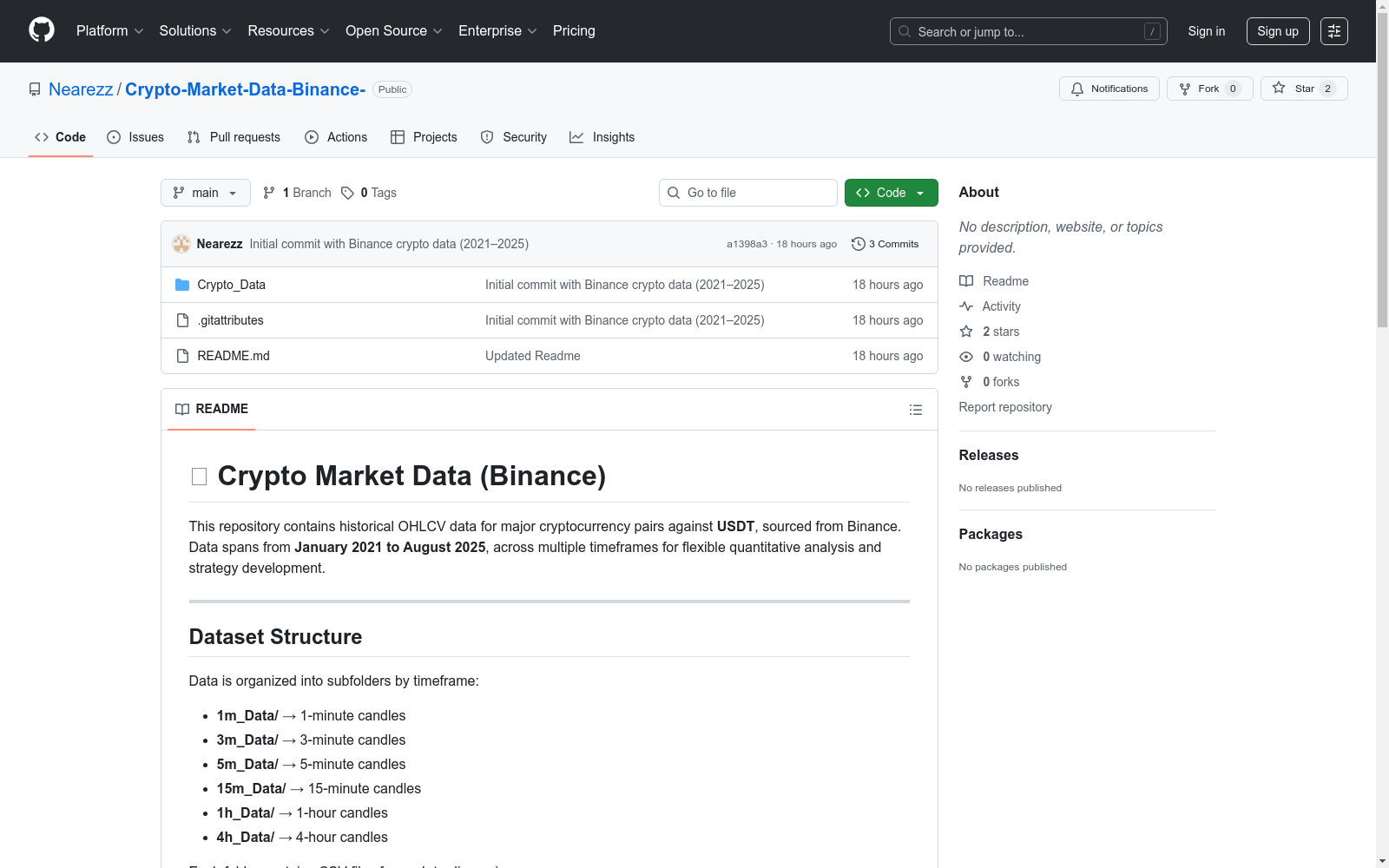Screen dimensions: 1389x868
Task: Open the Projects tab
Action: [424, 137]
